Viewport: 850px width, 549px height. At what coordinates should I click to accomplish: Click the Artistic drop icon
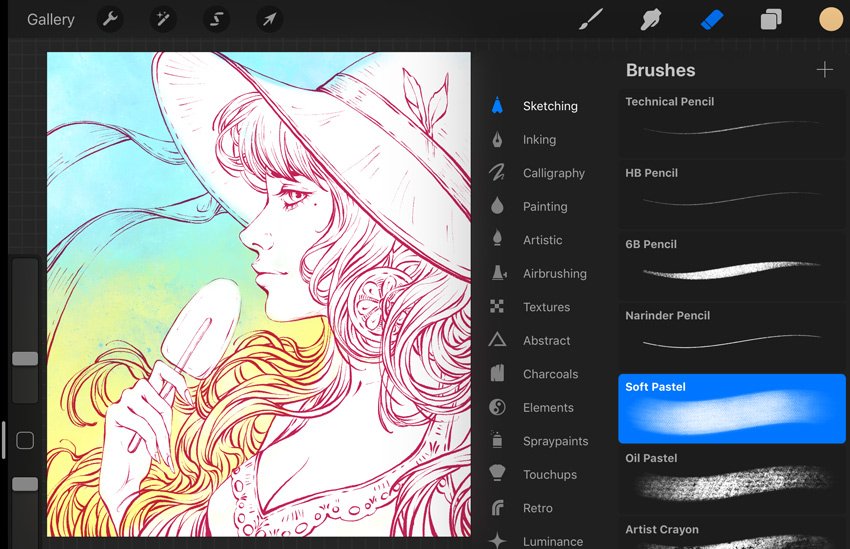497,239
